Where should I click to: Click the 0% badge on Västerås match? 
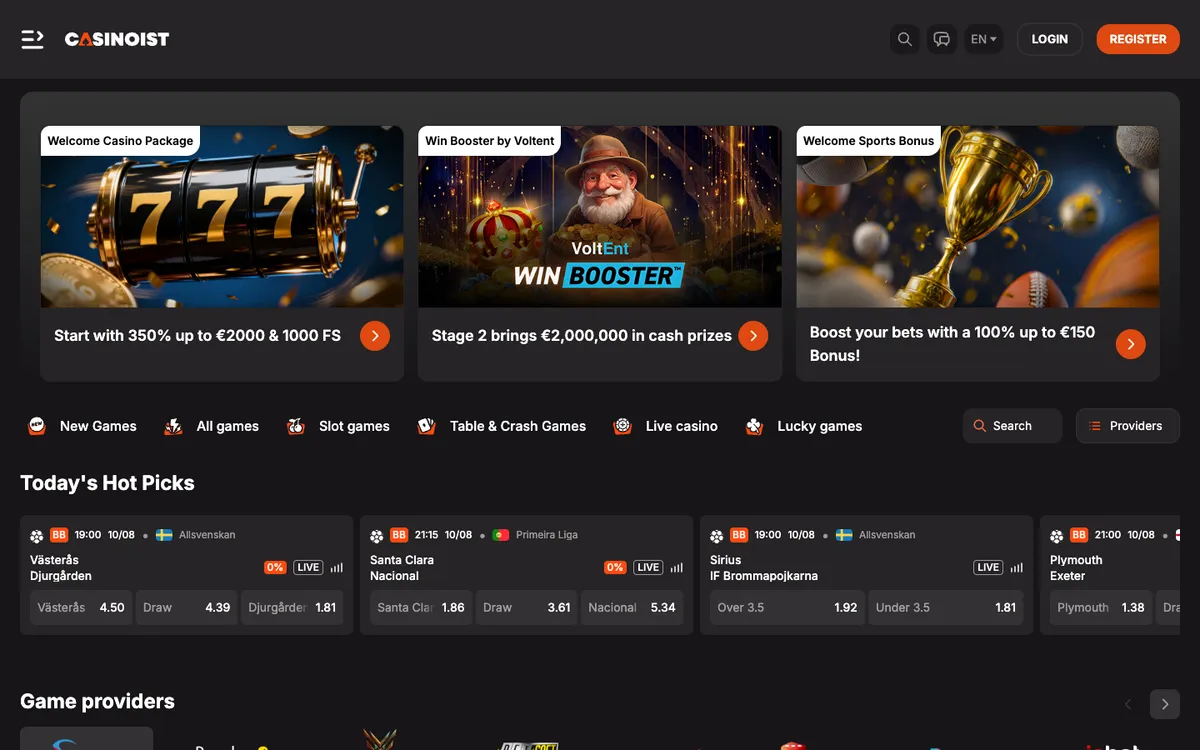tap(275, 567)
